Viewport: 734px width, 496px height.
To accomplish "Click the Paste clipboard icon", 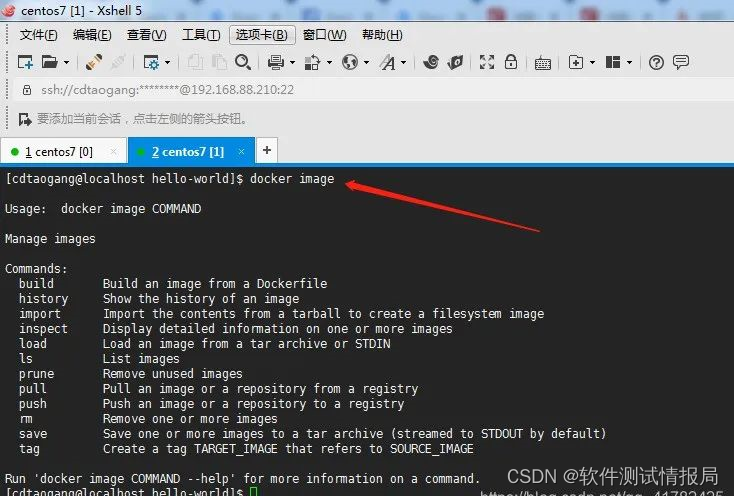I will [219, 62].
